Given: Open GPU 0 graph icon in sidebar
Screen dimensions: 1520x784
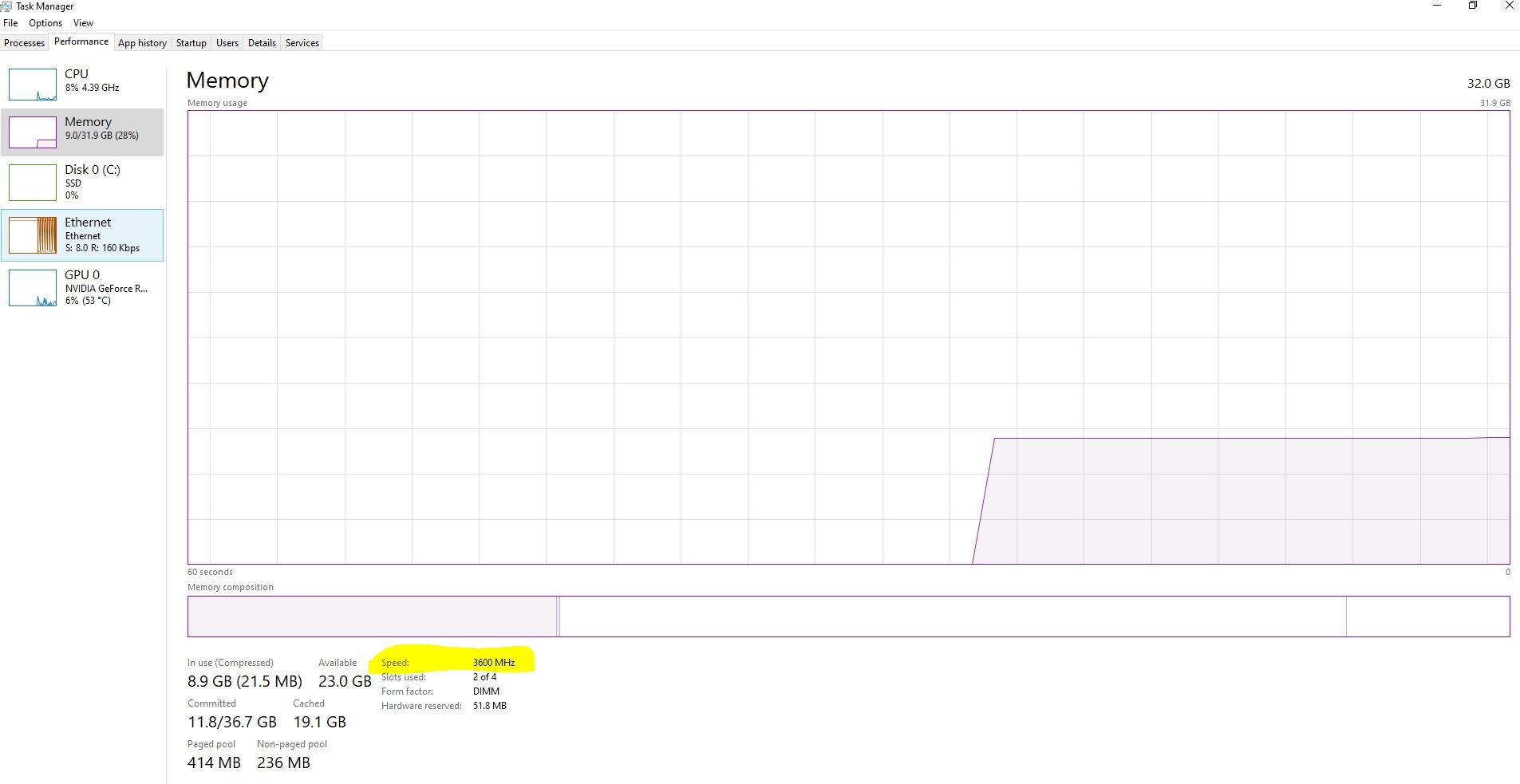Looking at the screenshot, I should [x=33, y=288].
